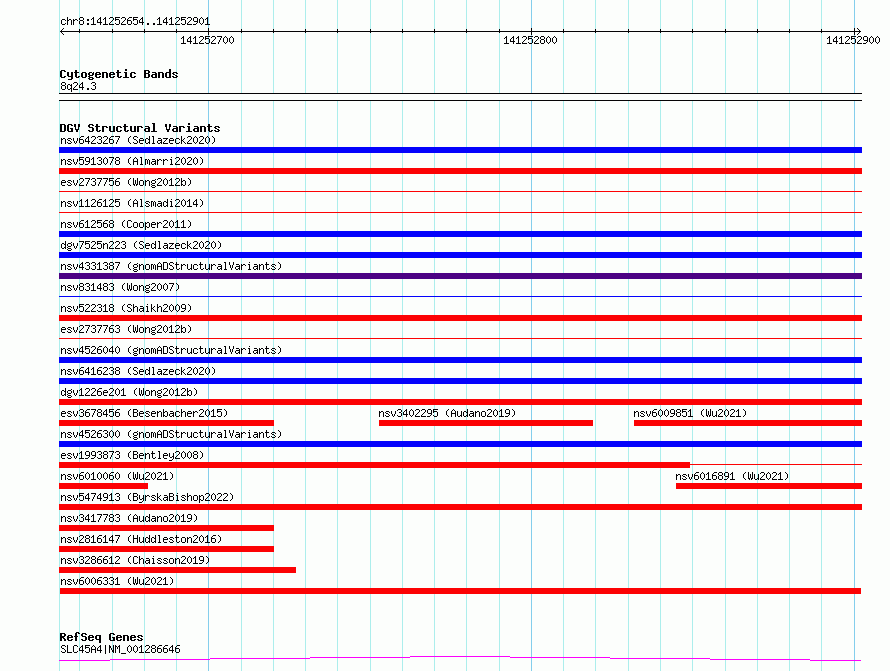This screenshot has height=671, width=890.
Task: Click the red bar under nsv2816147
Action: point(166,549)
